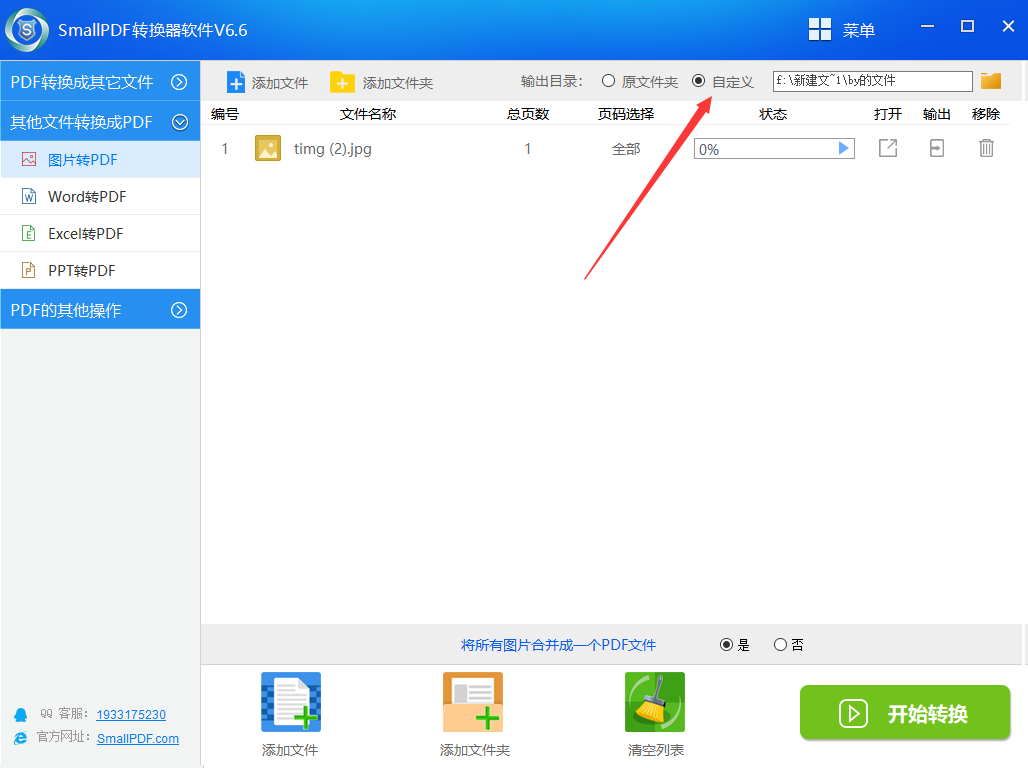Select Word转PDF in the sidebar

click(100, 197)
